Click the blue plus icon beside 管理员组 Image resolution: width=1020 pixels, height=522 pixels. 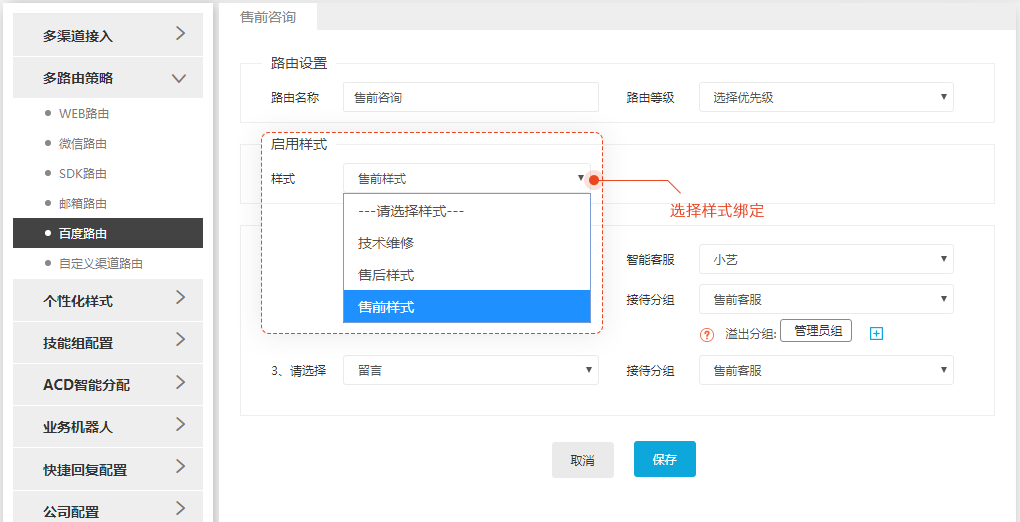[876, 333]
